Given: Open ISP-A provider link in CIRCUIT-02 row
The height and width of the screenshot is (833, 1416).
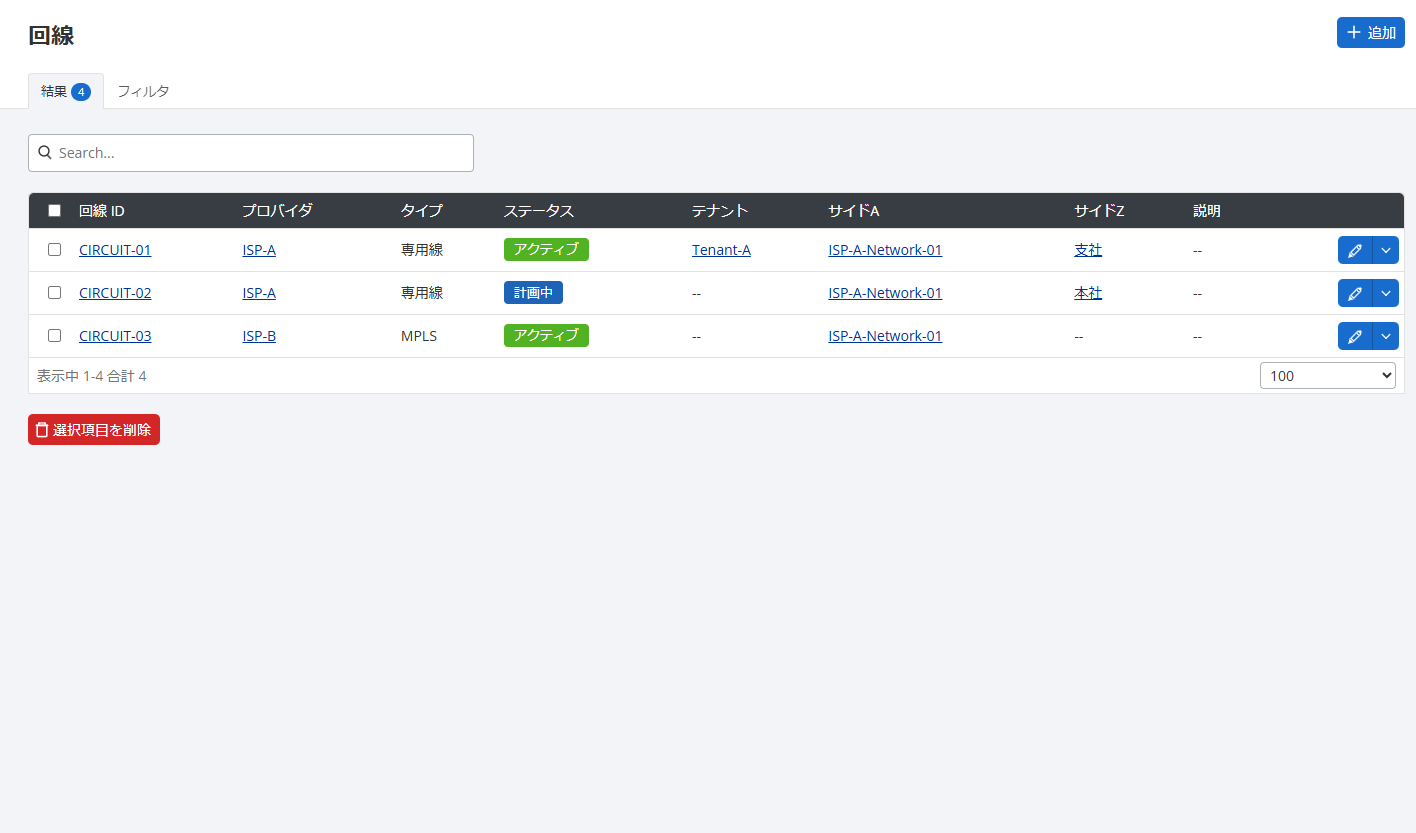Looking at the screenshot, I should point(259,293).
